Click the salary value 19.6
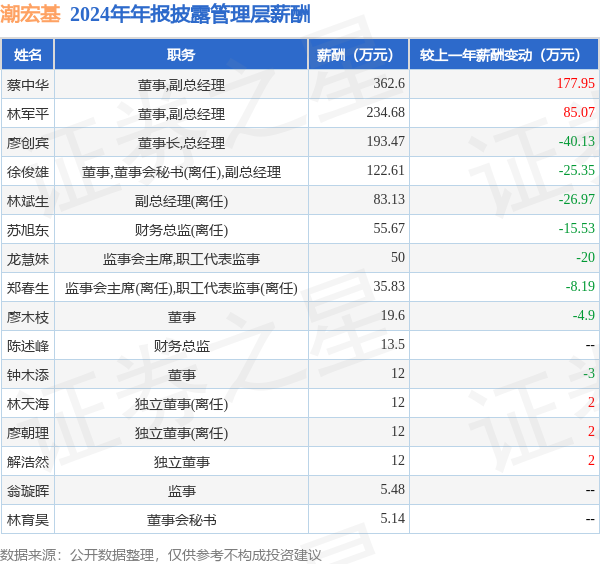The height and width of the screenshot is (564, 600). point(393,315)
